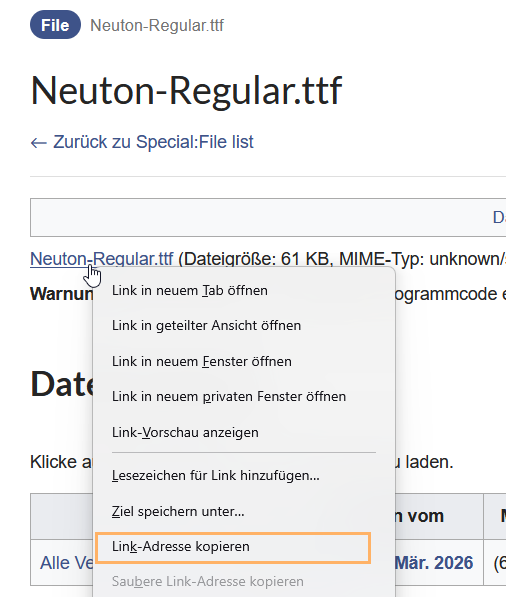The width and height of the screenshot is (506, 597).
Task: Click the blue File badge
Action: click(55, 25)
